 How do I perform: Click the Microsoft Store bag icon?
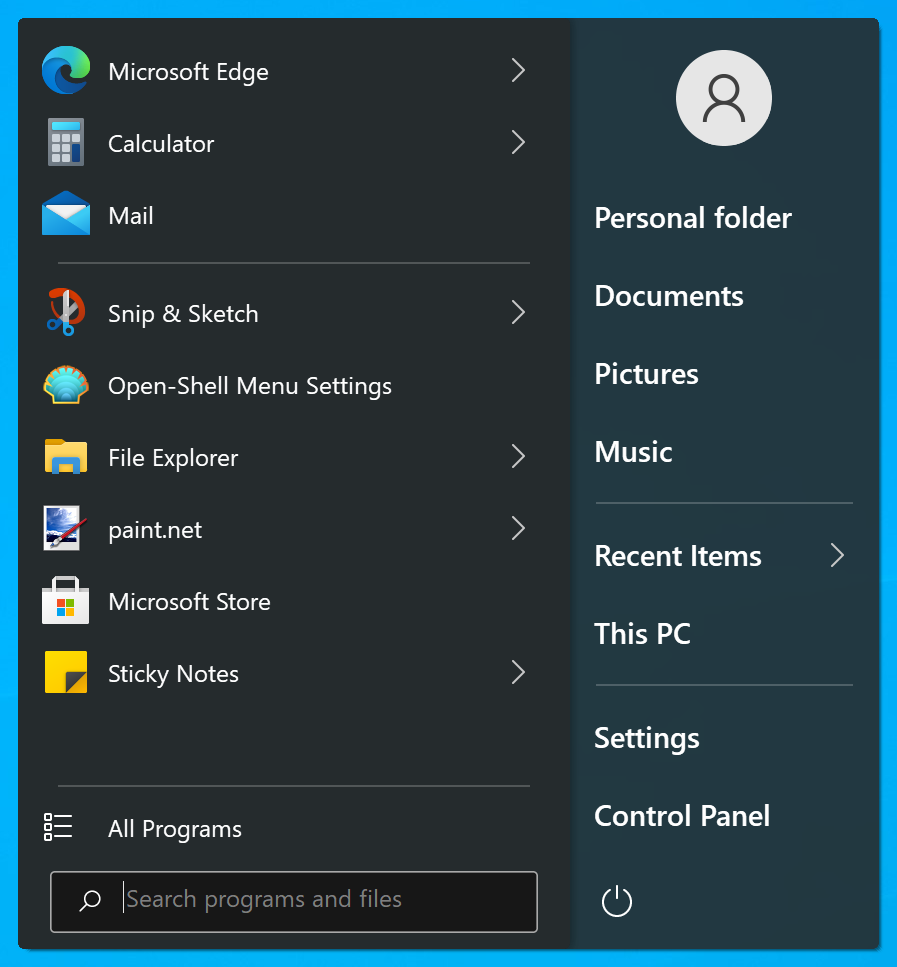pyautogui.click(x=65, y=601)
